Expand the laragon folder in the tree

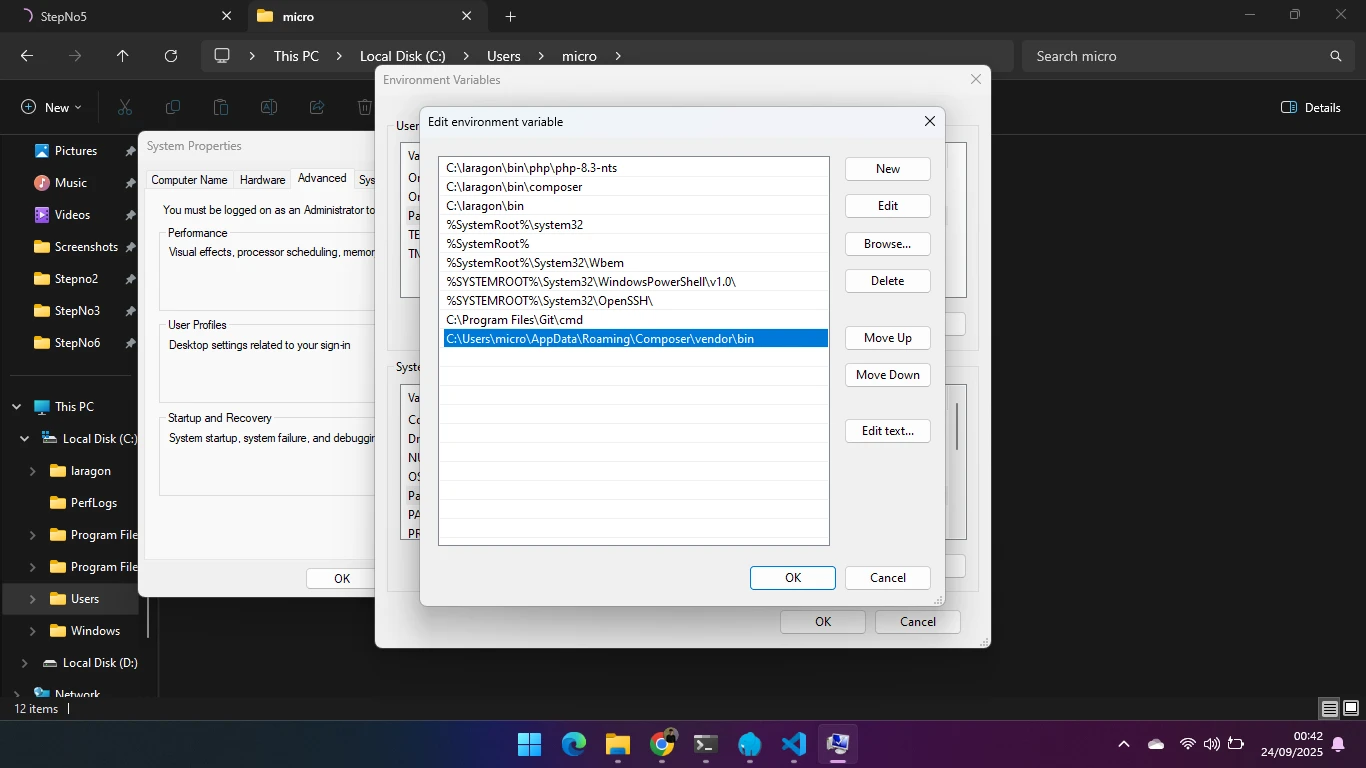coord(33,471)
